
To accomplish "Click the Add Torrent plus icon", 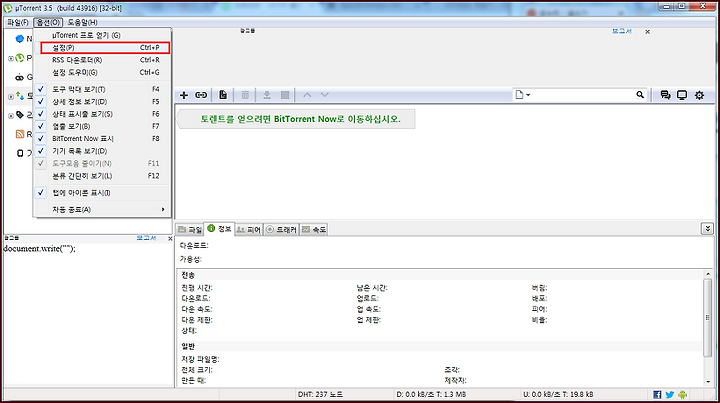I will tap(184, 95).
